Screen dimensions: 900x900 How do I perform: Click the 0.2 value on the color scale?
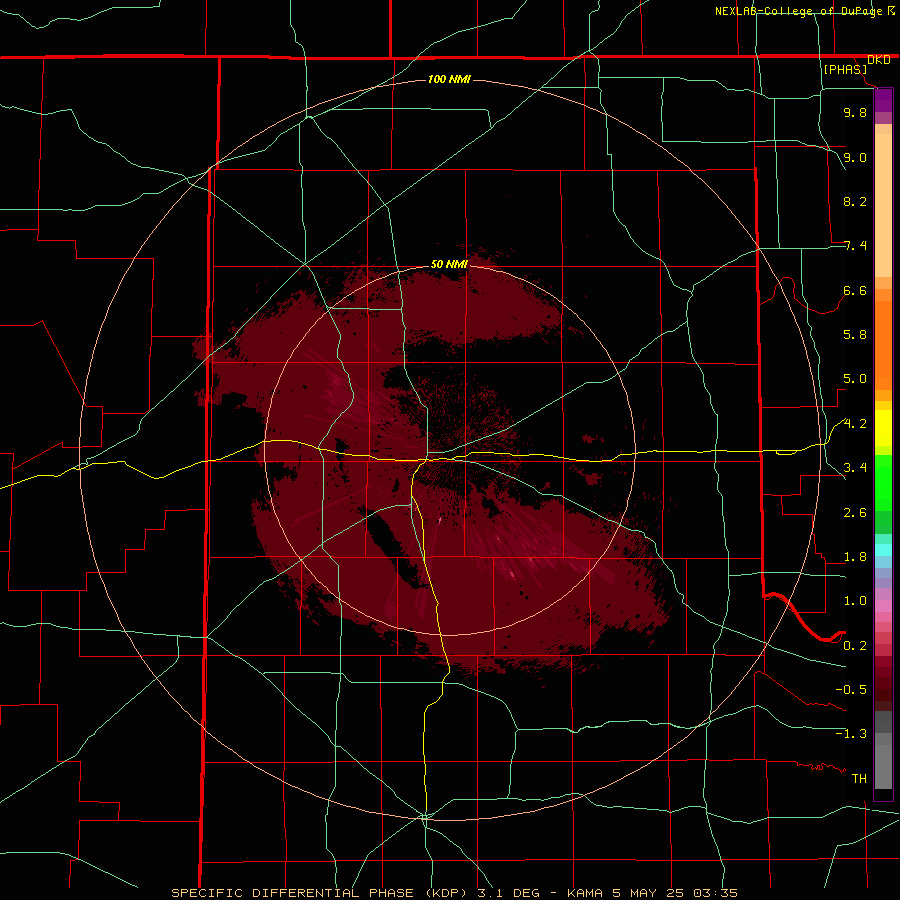(x=855, y=645)
